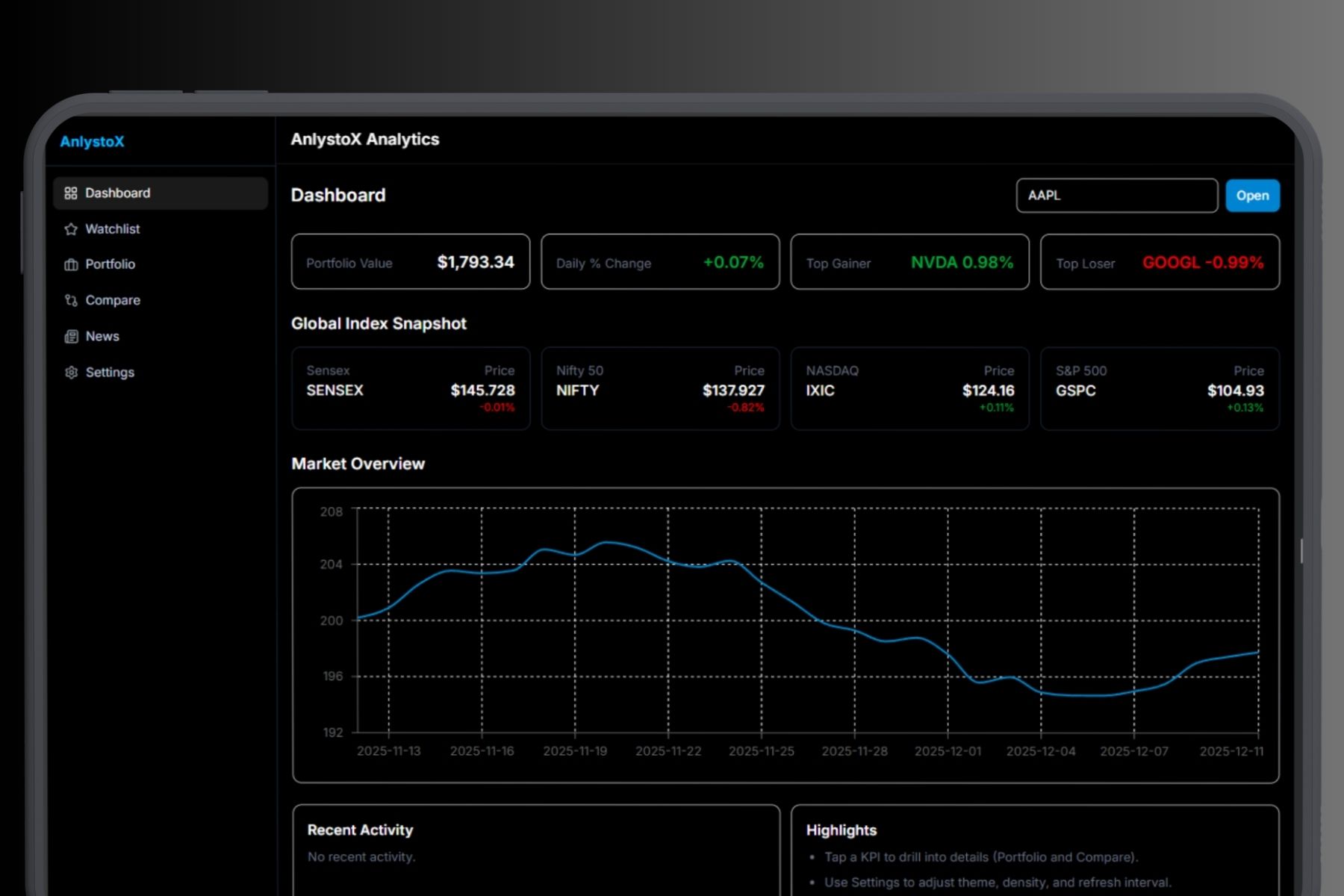Click the Dashboard grid icon in sidebar
The height and width of the screenshot is (896, 1344).
(71, 193)
